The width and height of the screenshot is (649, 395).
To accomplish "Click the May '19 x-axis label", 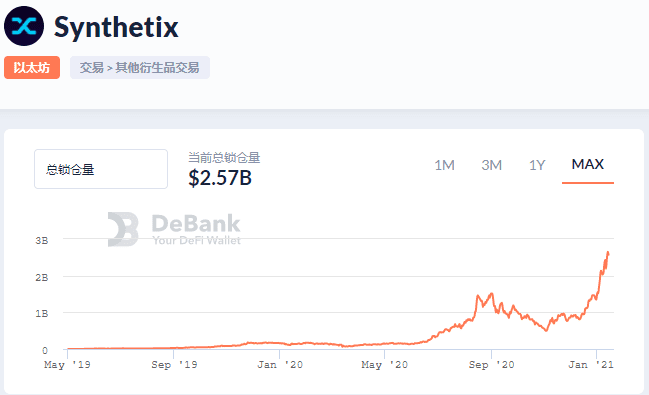I will [x=67, y=365].
